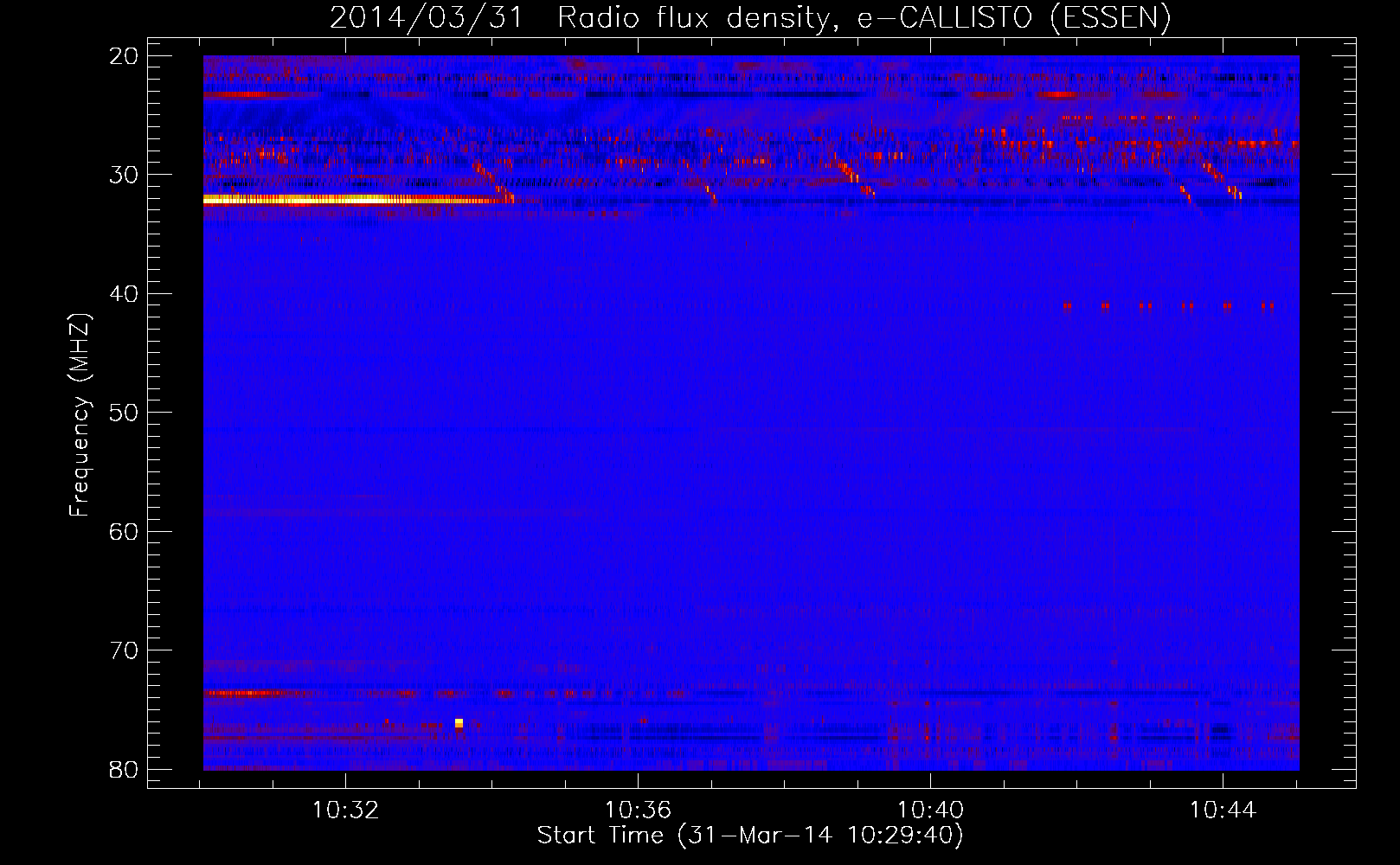
Task: Click the 20 frequency tick label
Action: pyautogui.click(x=125, y=56)
